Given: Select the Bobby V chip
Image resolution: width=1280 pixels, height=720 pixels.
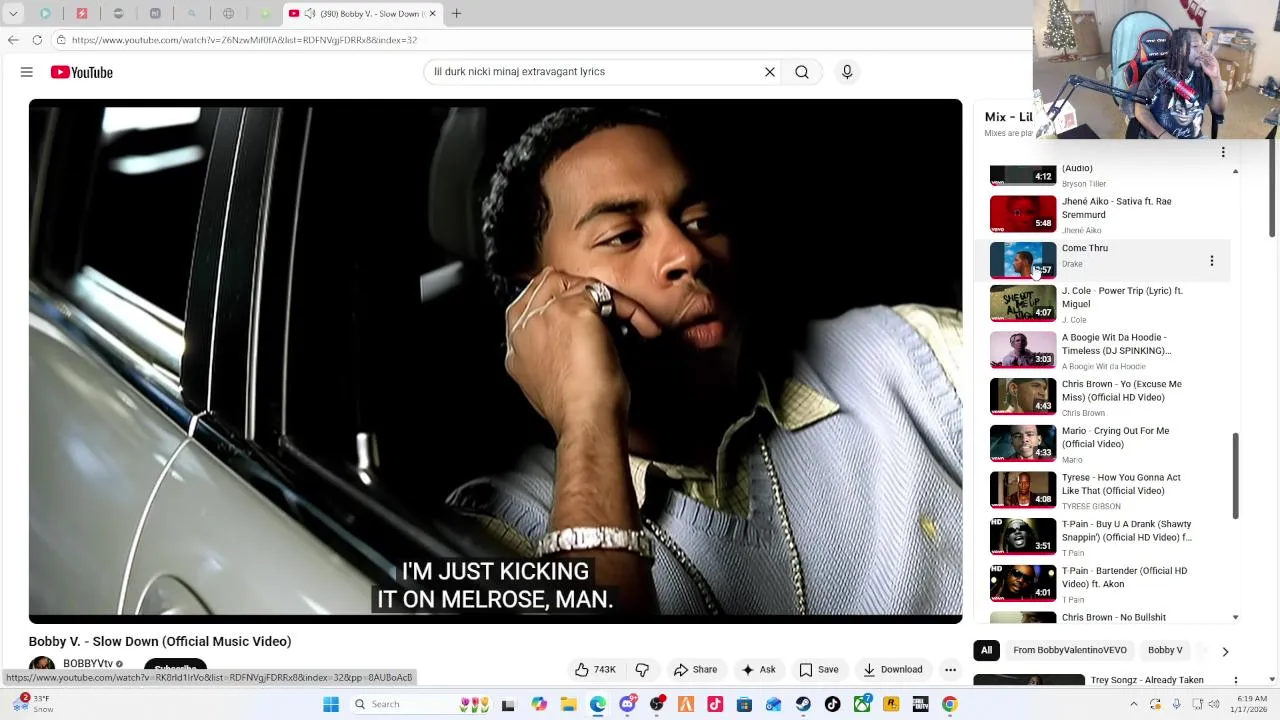Looking at the screenshot, I should coord(1165,651).
